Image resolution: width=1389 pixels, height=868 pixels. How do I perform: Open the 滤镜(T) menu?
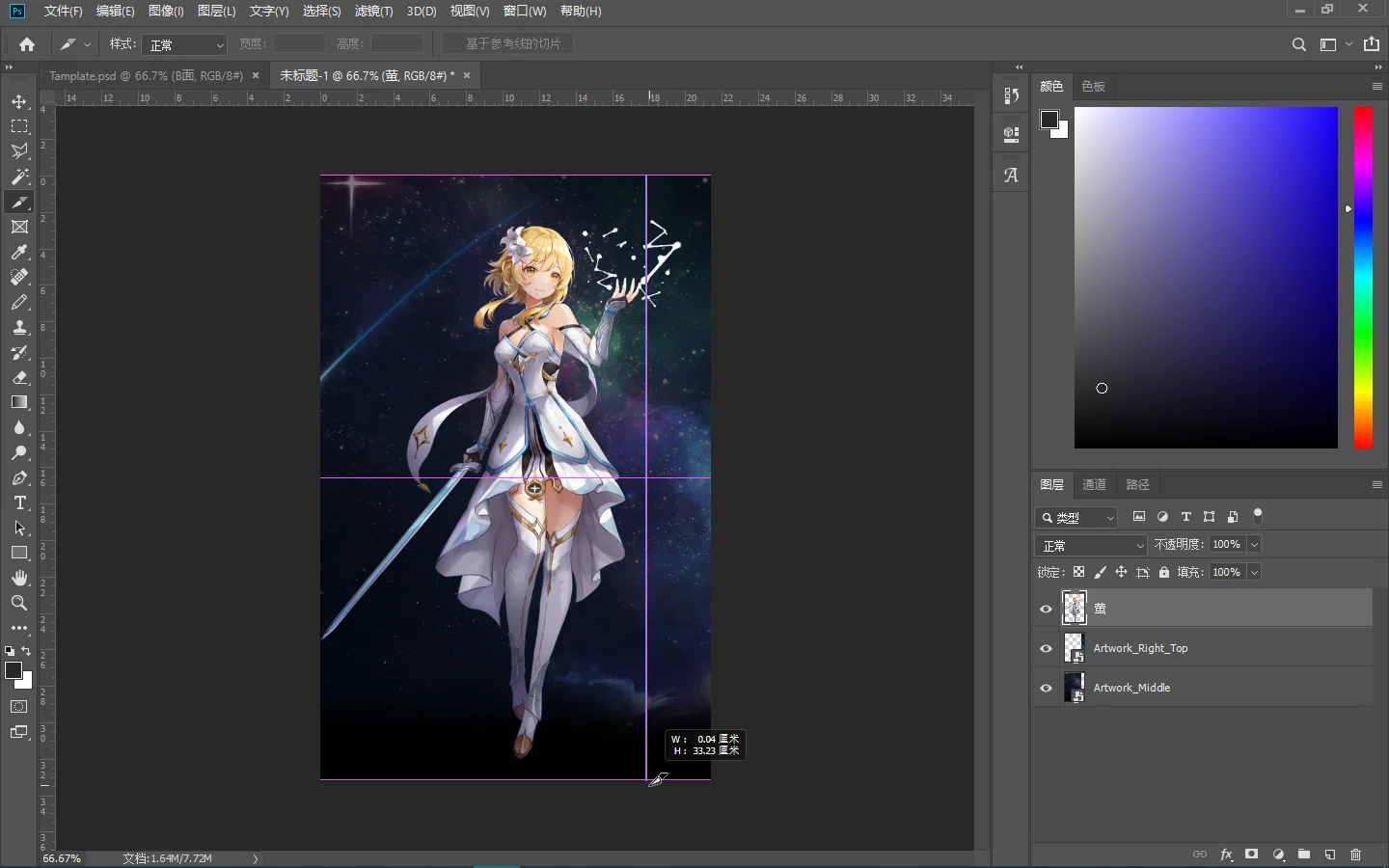coord(373,11)
